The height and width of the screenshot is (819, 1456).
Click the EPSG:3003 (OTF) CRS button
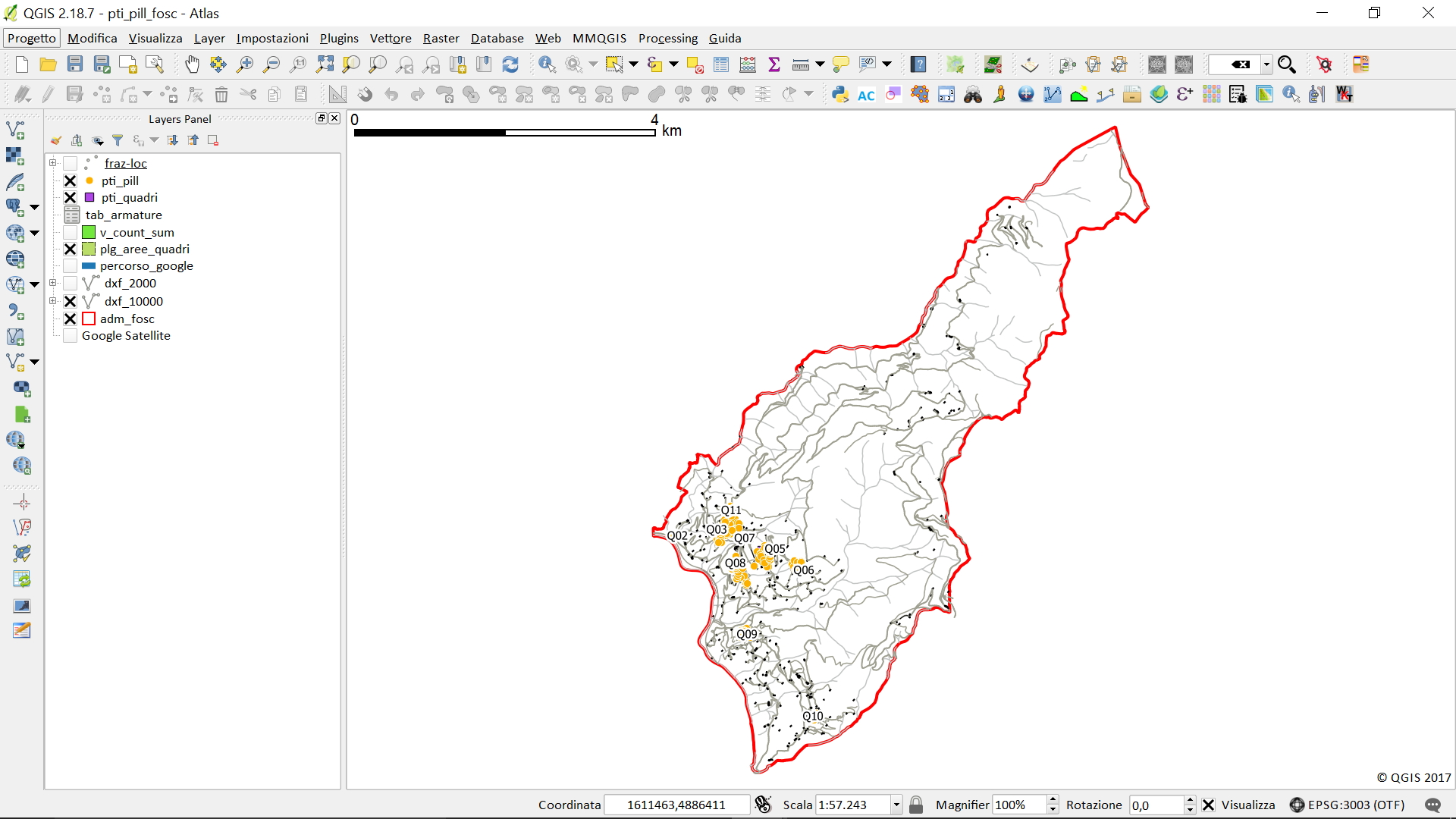tap(1348, 805)
